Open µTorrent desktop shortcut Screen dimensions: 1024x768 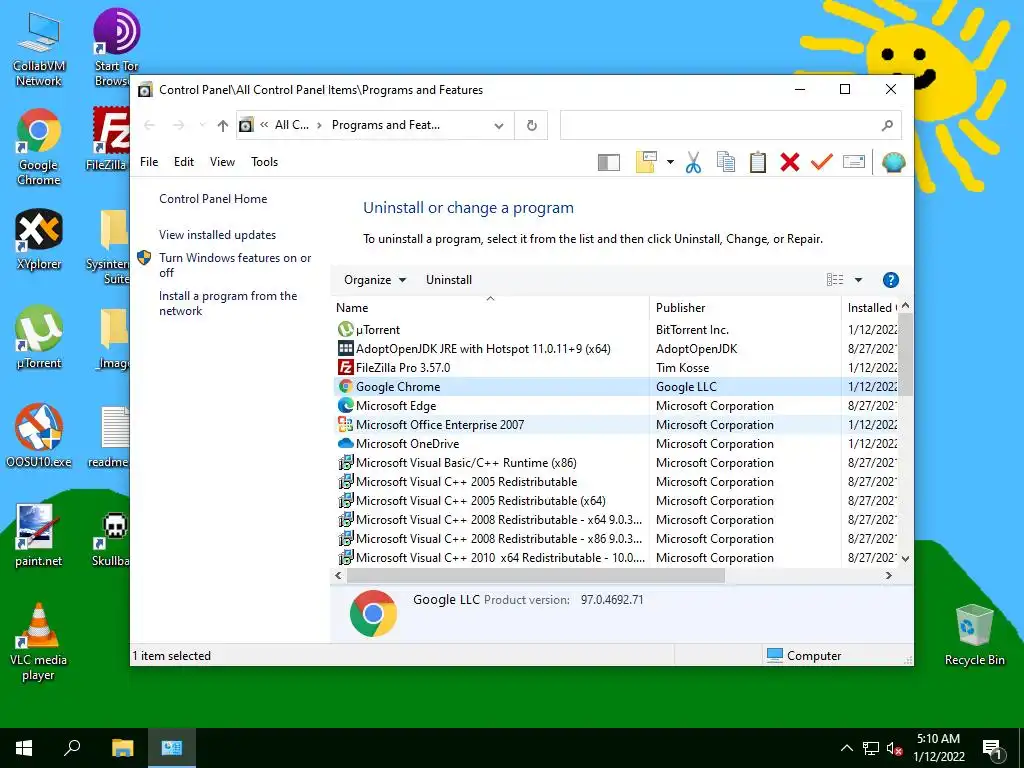pos(39,338)
